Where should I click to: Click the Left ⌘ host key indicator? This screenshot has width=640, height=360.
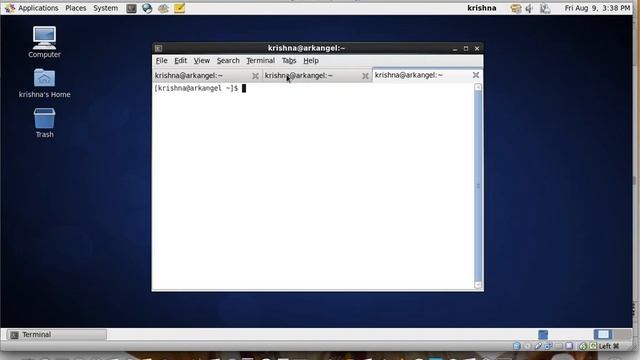click(x=609, y=346)
